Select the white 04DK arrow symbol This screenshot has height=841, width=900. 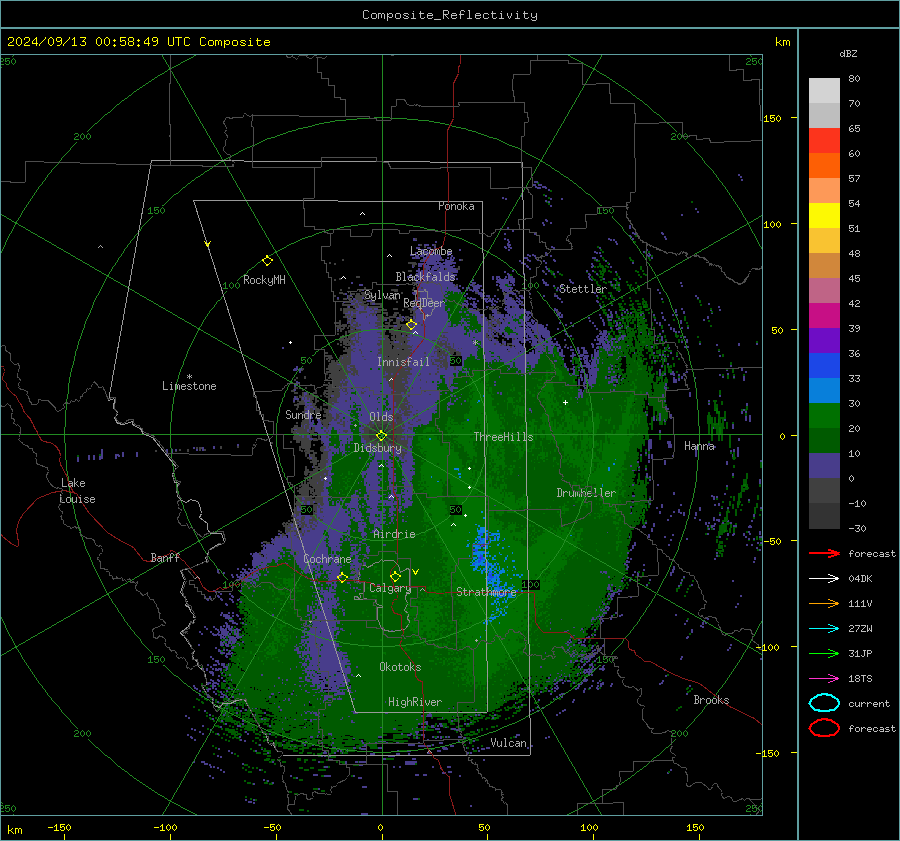[824, 579]
